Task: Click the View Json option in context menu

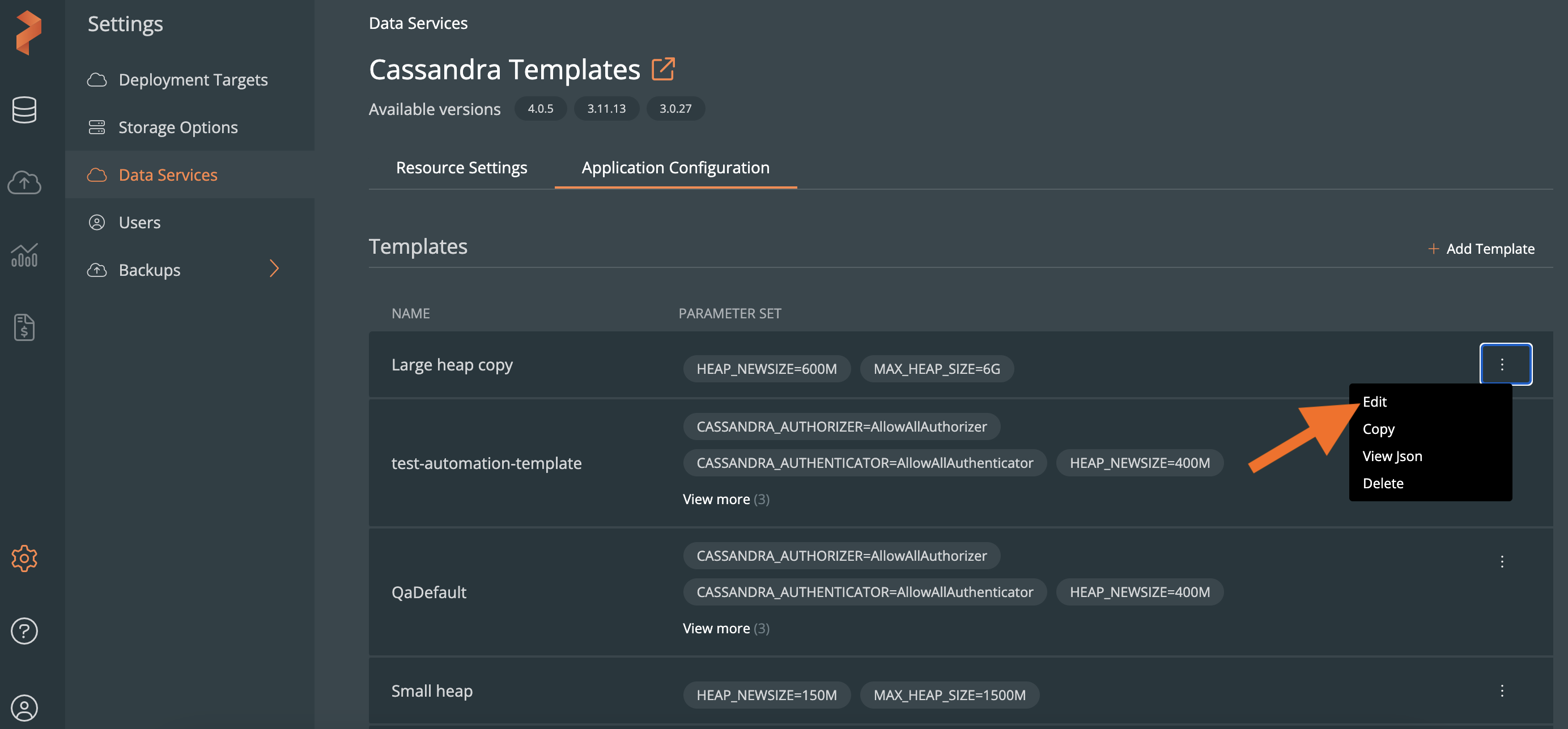Action: click(x=1392, y=455)
